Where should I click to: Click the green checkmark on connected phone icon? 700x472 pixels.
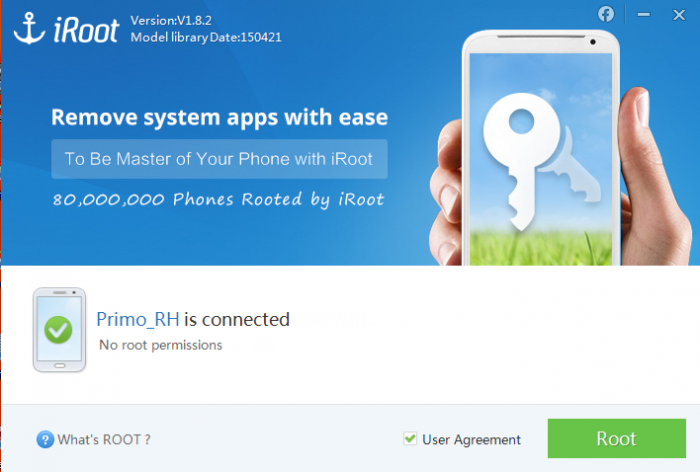58,330
